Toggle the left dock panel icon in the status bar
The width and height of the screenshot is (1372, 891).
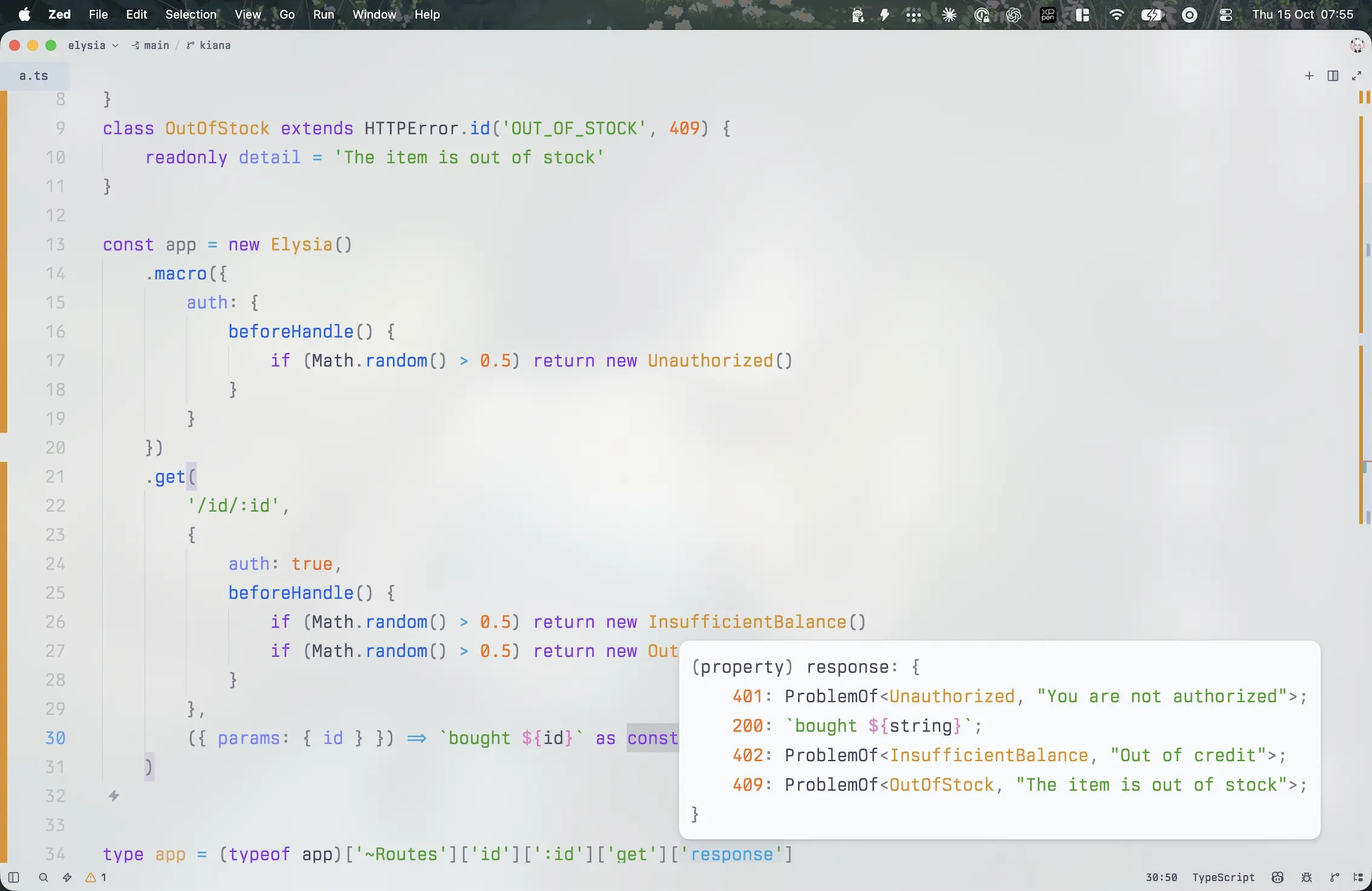coord(13,877)
